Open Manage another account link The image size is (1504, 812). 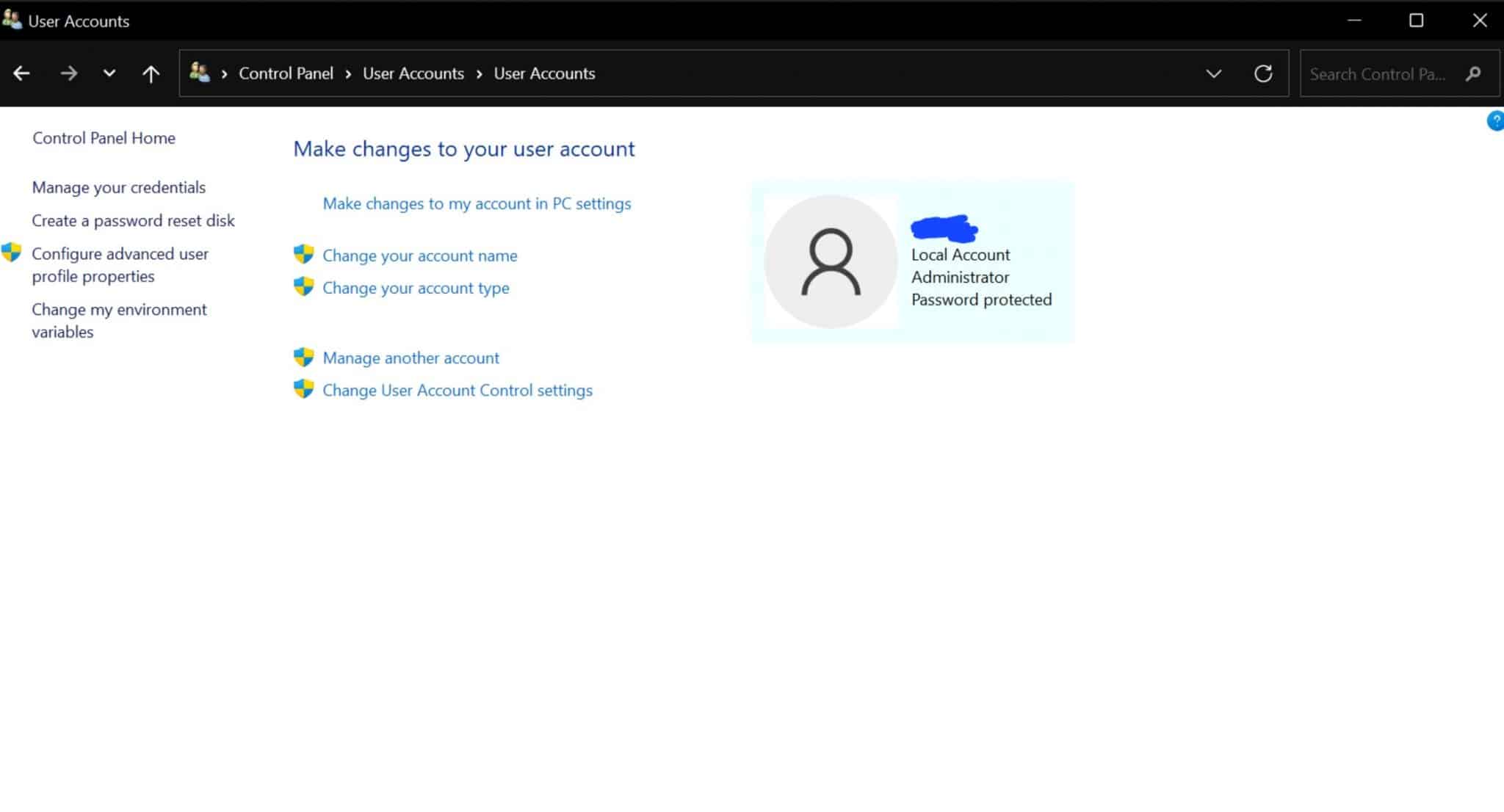pos(411,358)
